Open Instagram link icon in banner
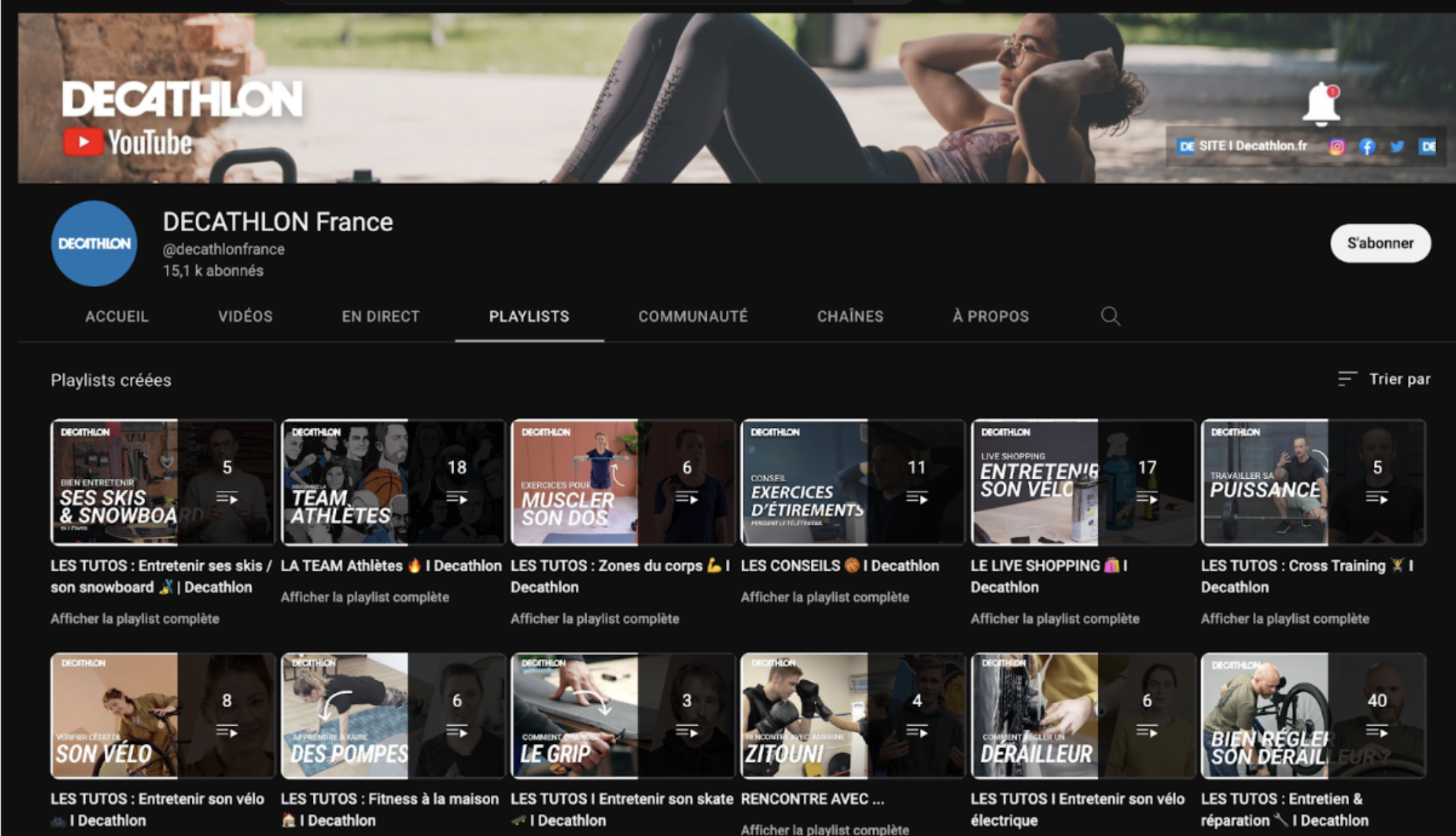Screen dimensions: 1456x836 coord(1336,146)
